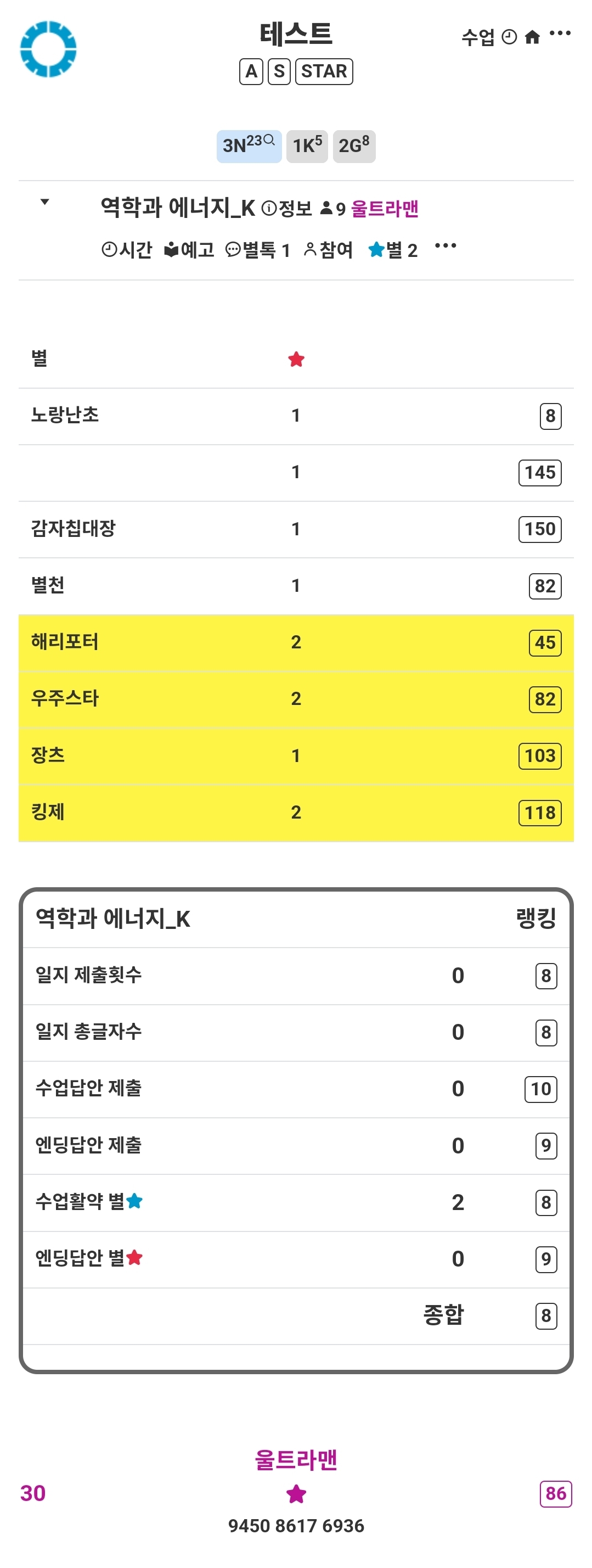Image resolution: width=592 pixels, height=1568 pixels.
Task: Open 별톡 chat bubble icon
Action: (257, 250)
